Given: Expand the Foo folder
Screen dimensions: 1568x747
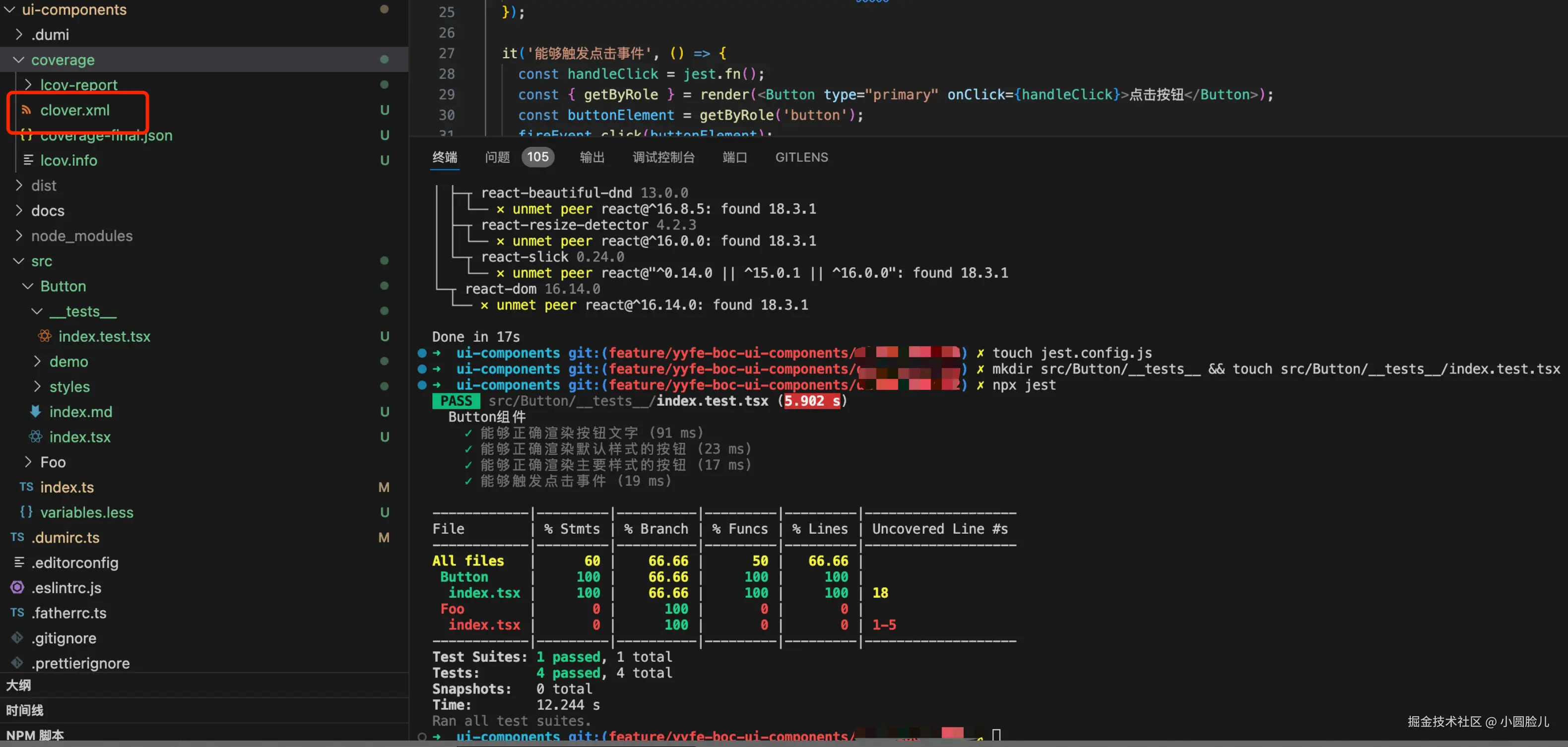Looking at the screenshot, I should tap(27, 462).
